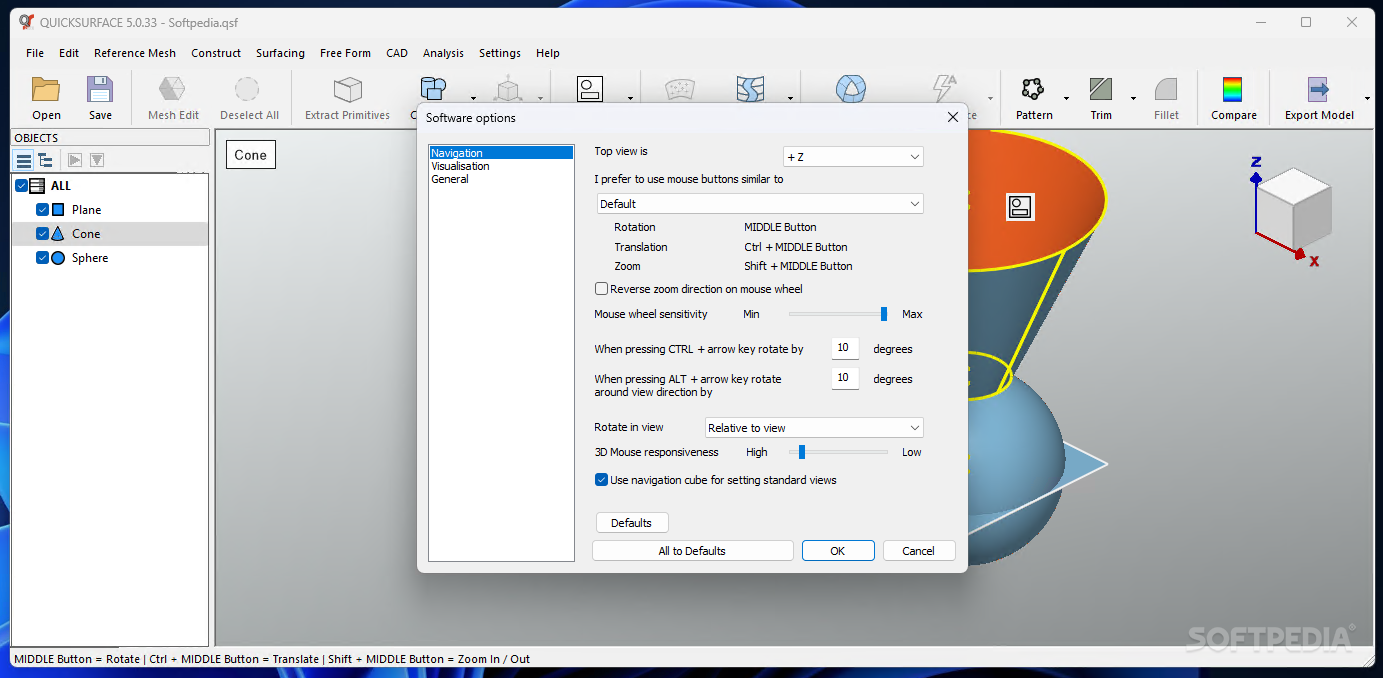Click the Cancel button

[x=918, y=551]
